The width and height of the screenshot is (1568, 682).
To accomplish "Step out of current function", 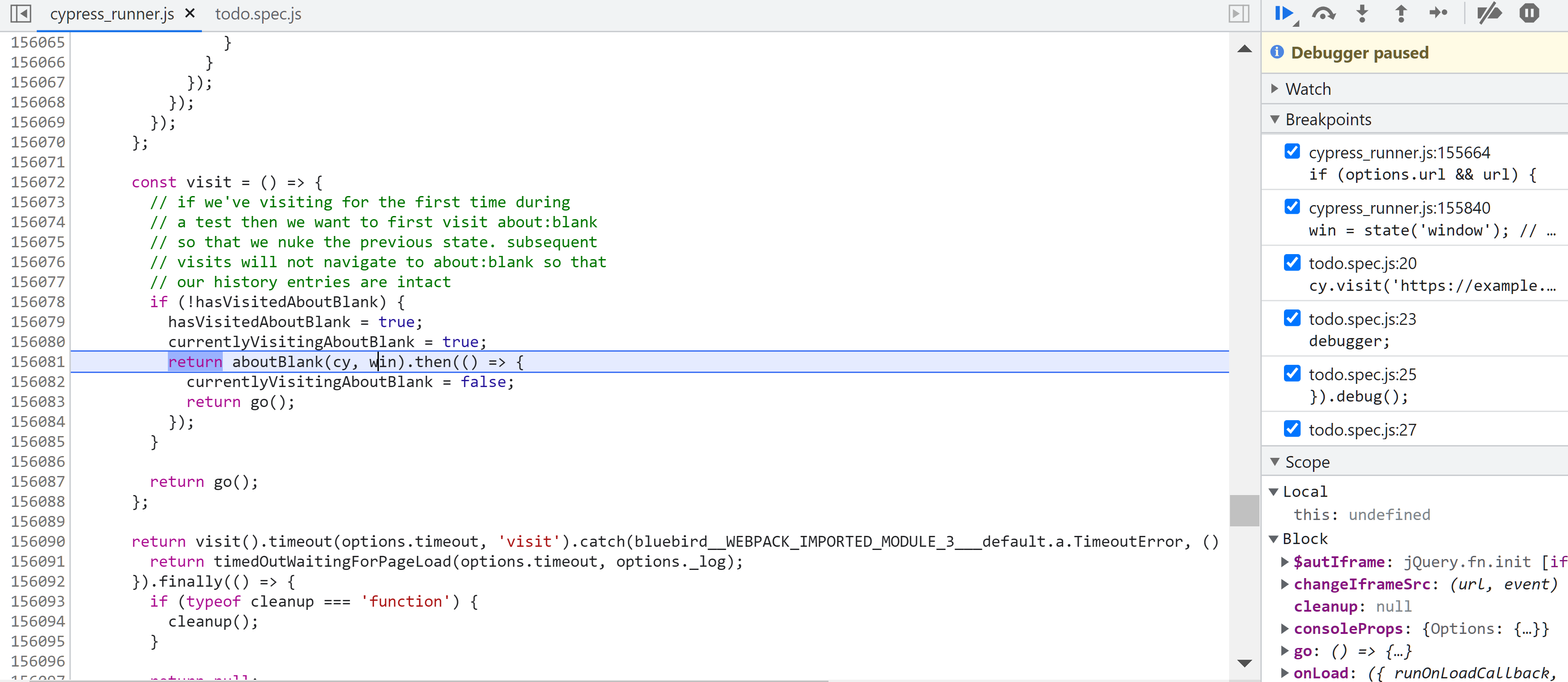I will pyautogui.click(x=1401, y=14).
